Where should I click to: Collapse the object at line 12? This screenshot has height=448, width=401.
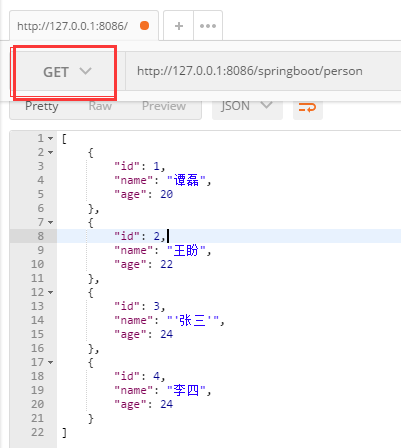50,292
